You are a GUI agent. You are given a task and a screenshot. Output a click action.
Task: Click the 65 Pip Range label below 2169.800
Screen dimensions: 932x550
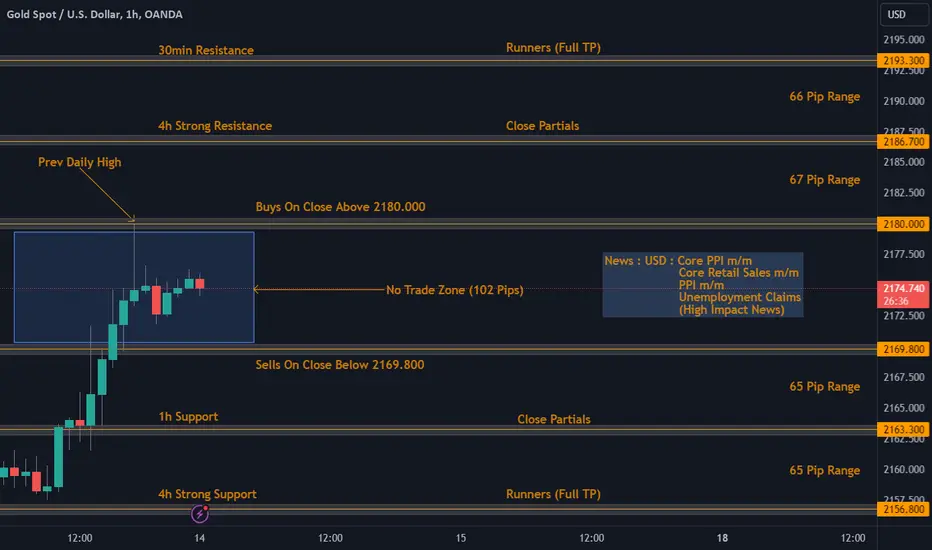[824, 386]
